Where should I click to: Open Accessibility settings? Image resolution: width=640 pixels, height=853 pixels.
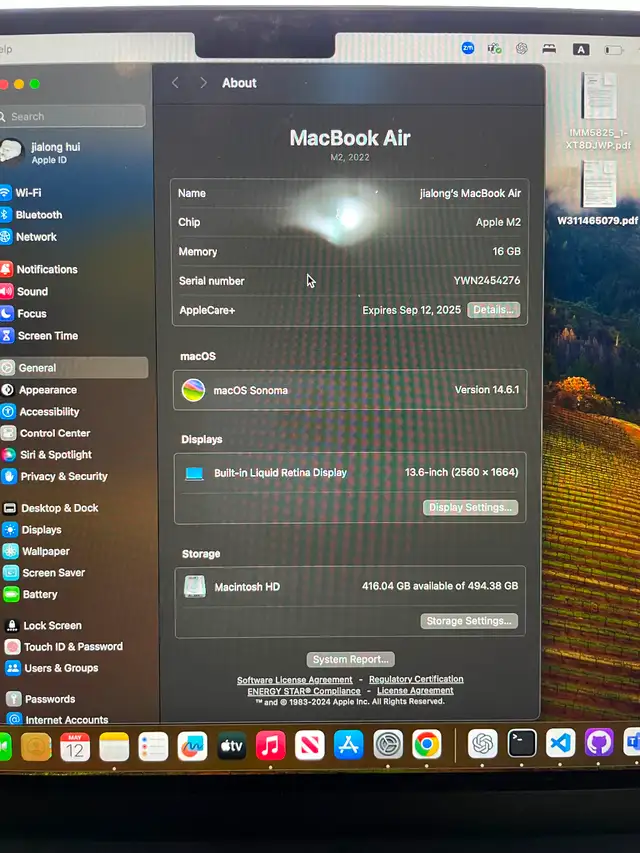pos(41,412)
